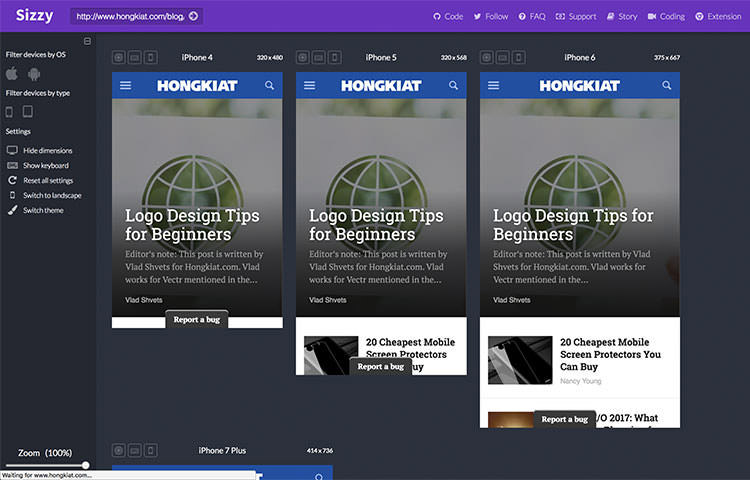Open the Code GitHub link
This screenshot has width=750, height=480.
448,17
